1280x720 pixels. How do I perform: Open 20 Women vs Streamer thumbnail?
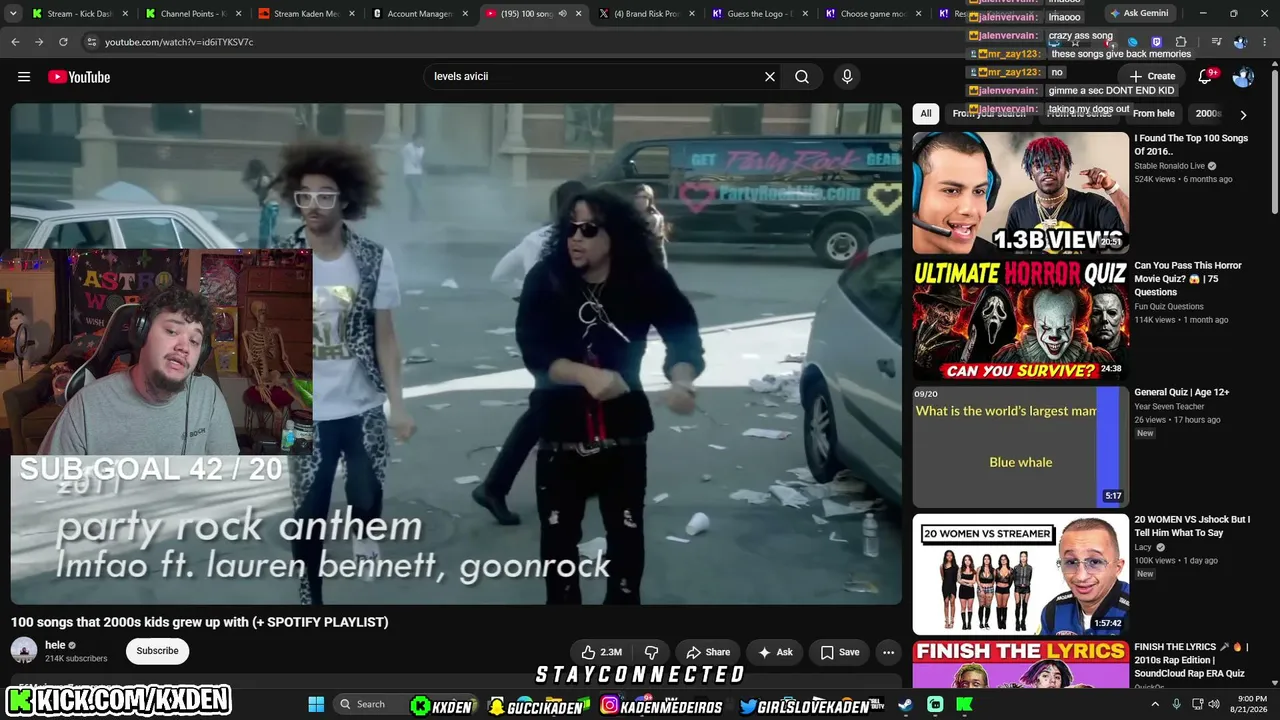point(1020,574)
